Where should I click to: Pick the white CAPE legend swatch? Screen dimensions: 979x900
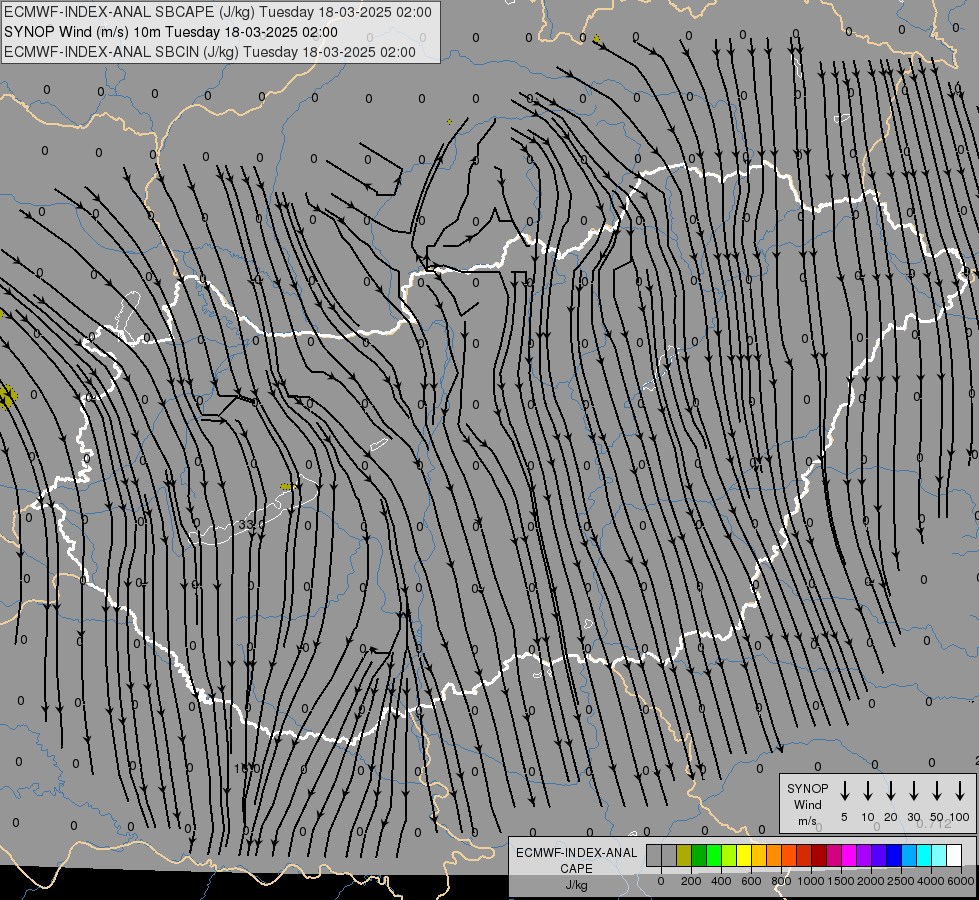coord(953,855)
